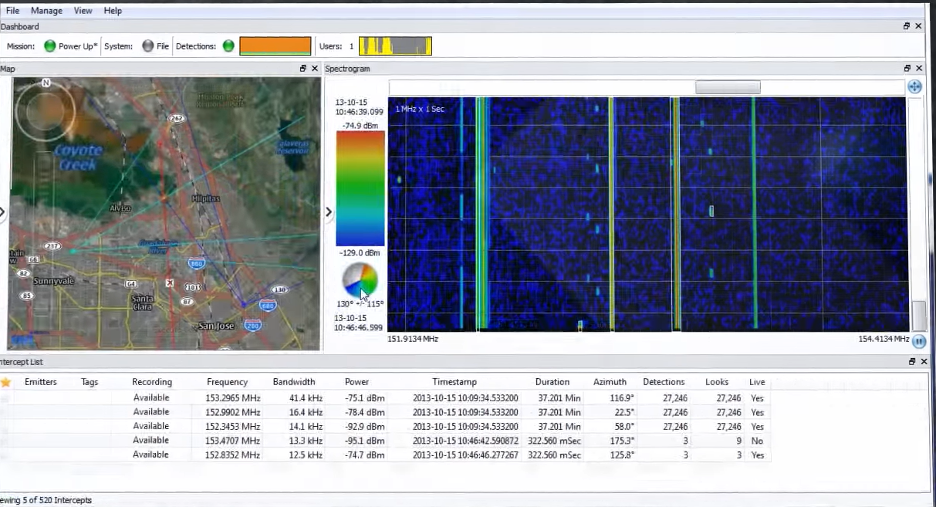
Task: Click the power level color gradient scale
Action: [x=360, y=188]
